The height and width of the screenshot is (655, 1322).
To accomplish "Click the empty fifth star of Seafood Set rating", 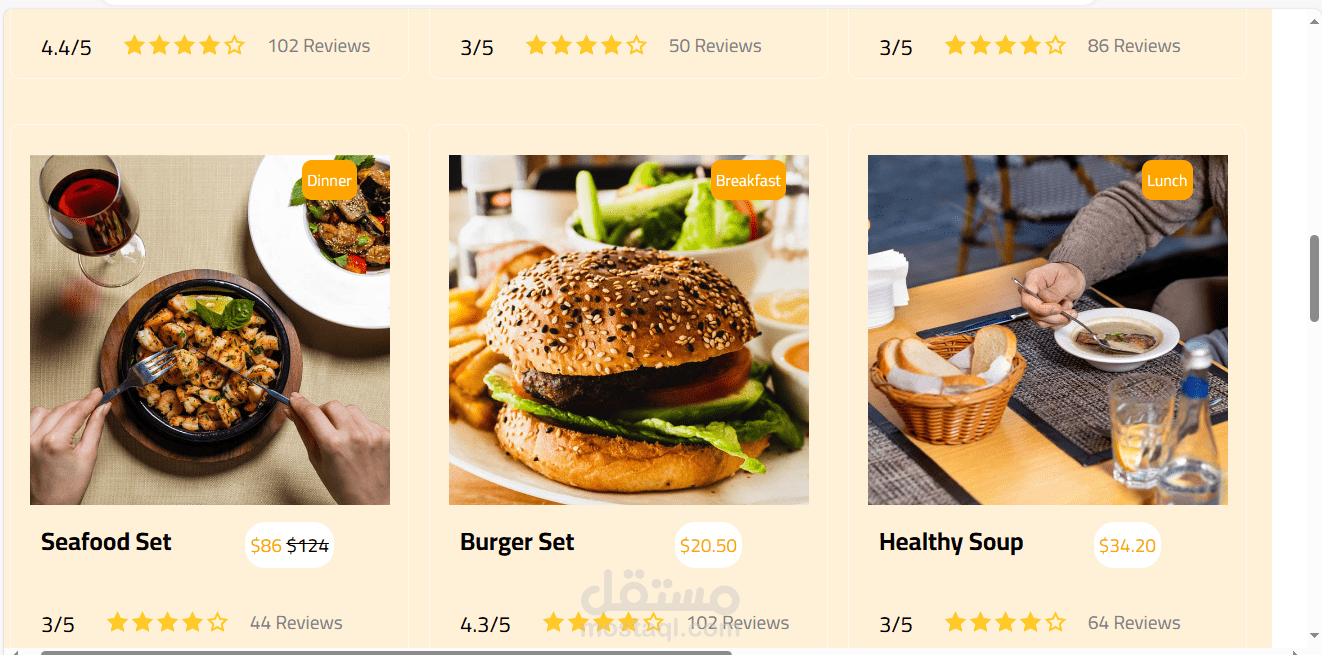I will tap(217, 622).
